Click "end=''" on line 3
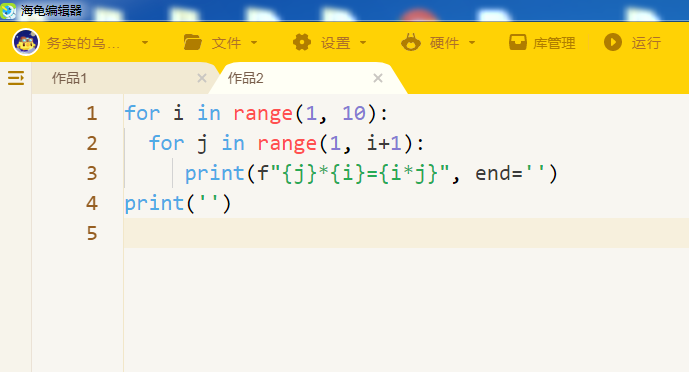This screenshot has height=372, width=689. point(510,173)
